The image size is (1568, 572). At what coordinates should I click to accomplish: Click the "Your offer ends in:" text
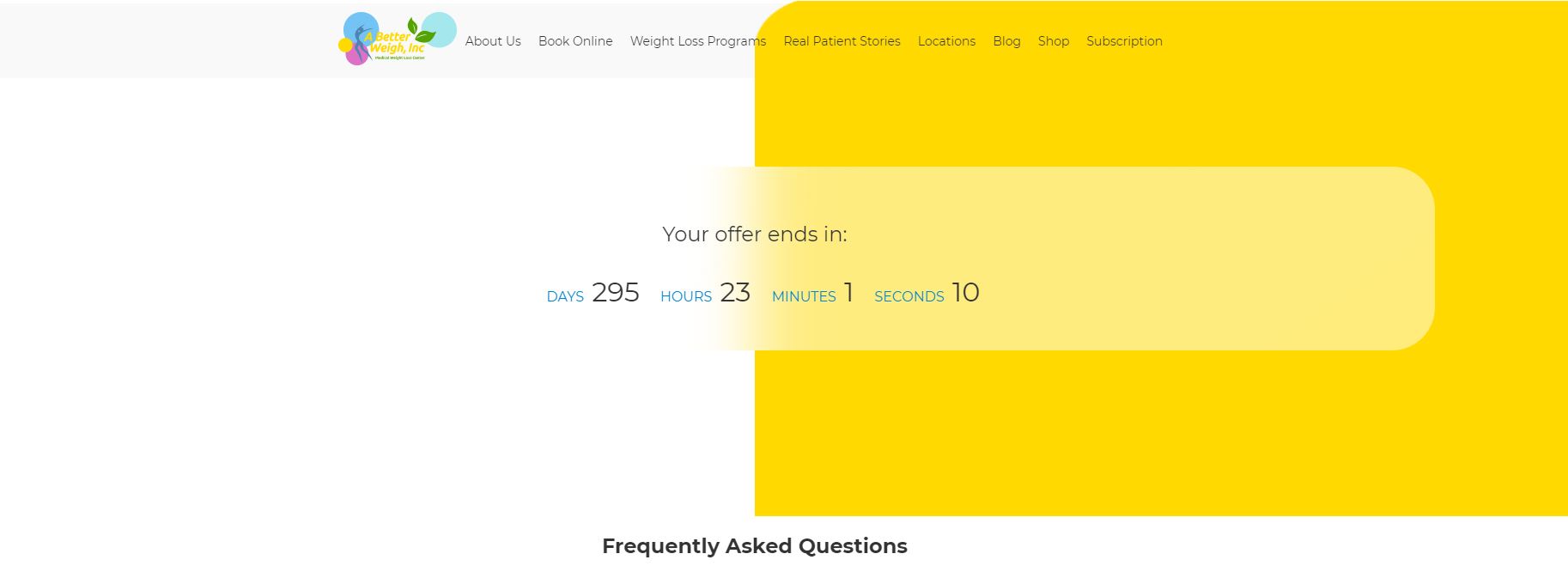pos(754,234)
